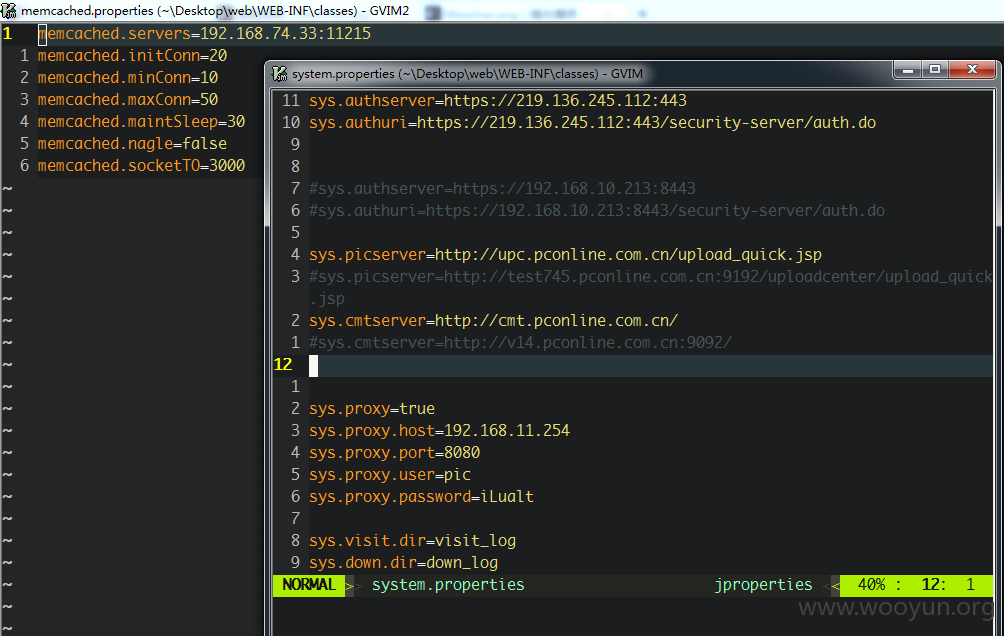Click the sys.down.dir=down_log line
The height and width of the screenshot is (636, 1004).
pos(403,562)
